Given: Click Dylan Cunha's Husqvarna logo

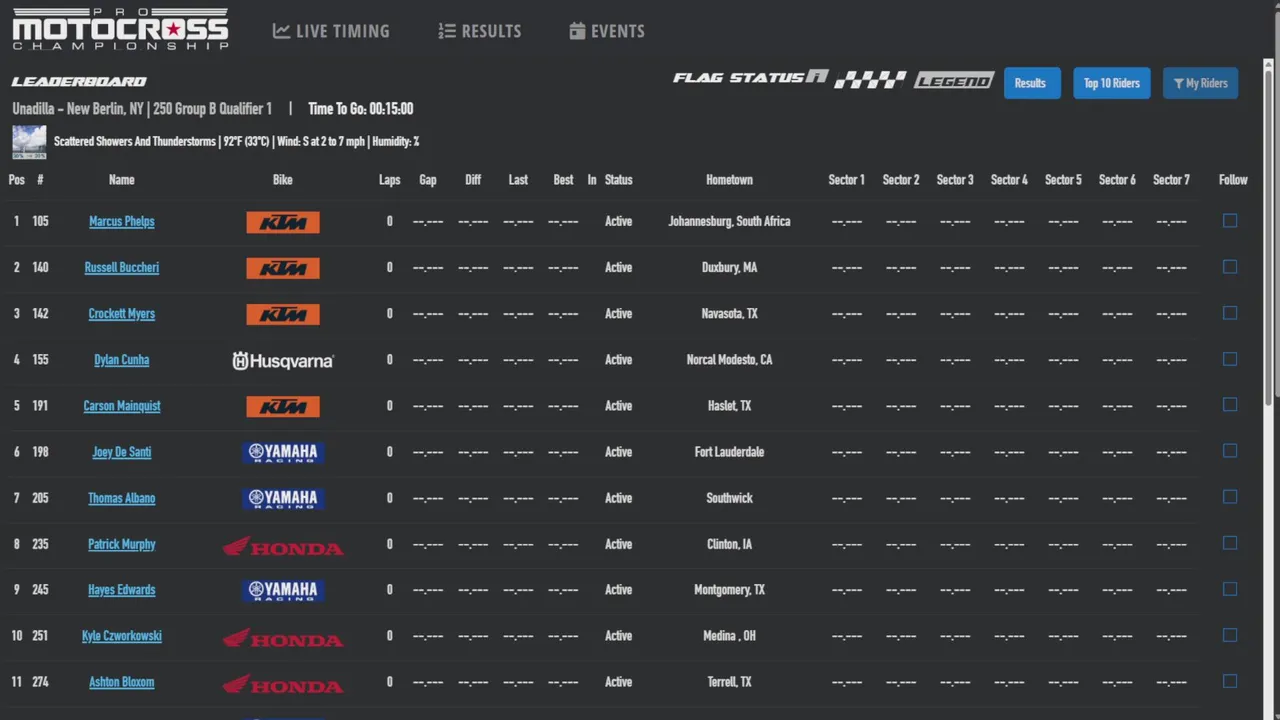Looking at the screenshot, I should (x=283, y=360).
